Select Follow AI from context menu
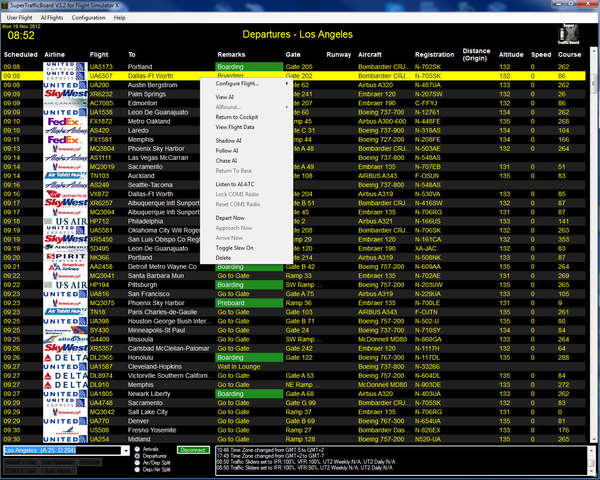 227,151
